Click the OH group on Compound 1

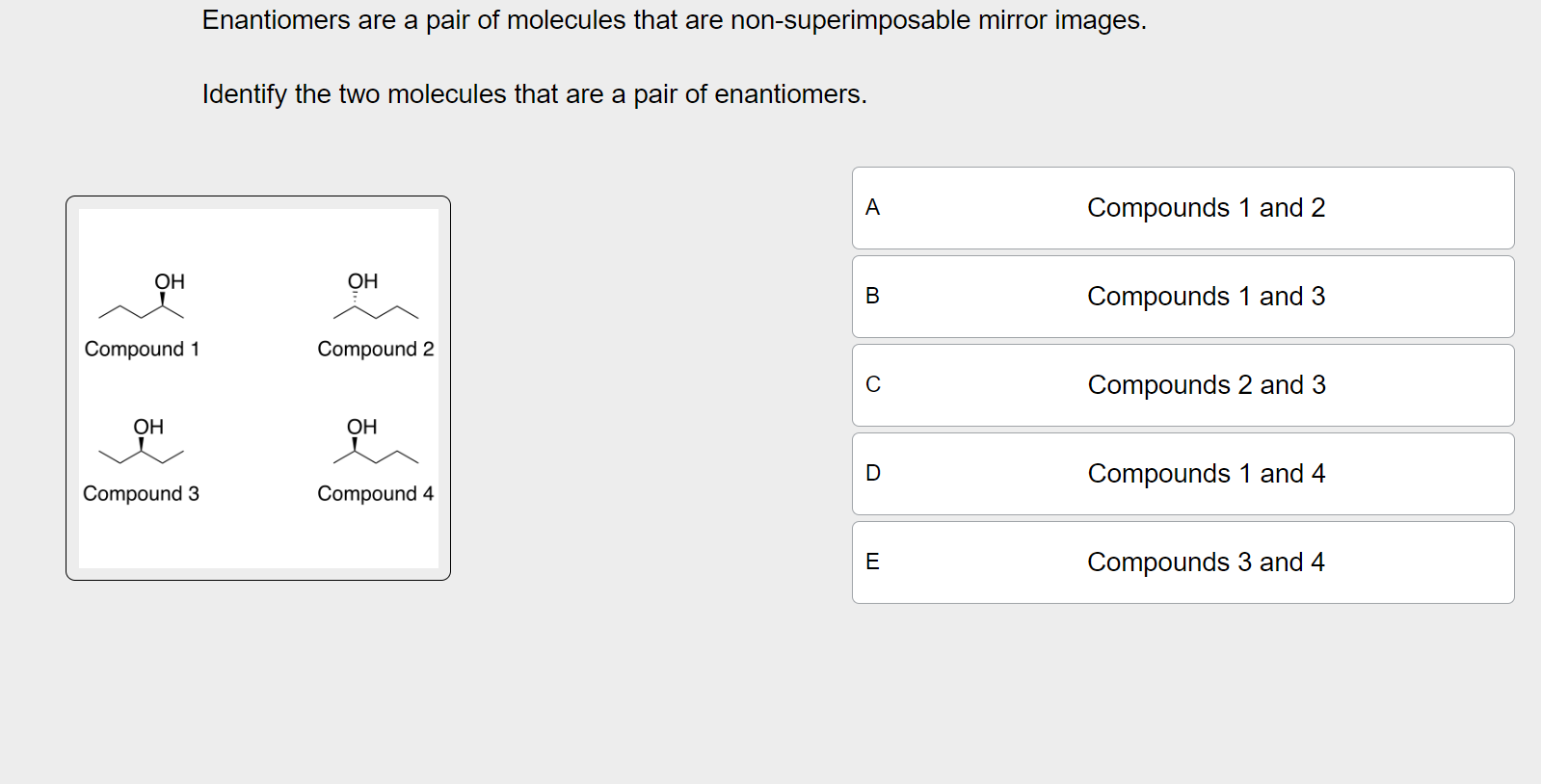pos(170,281)
